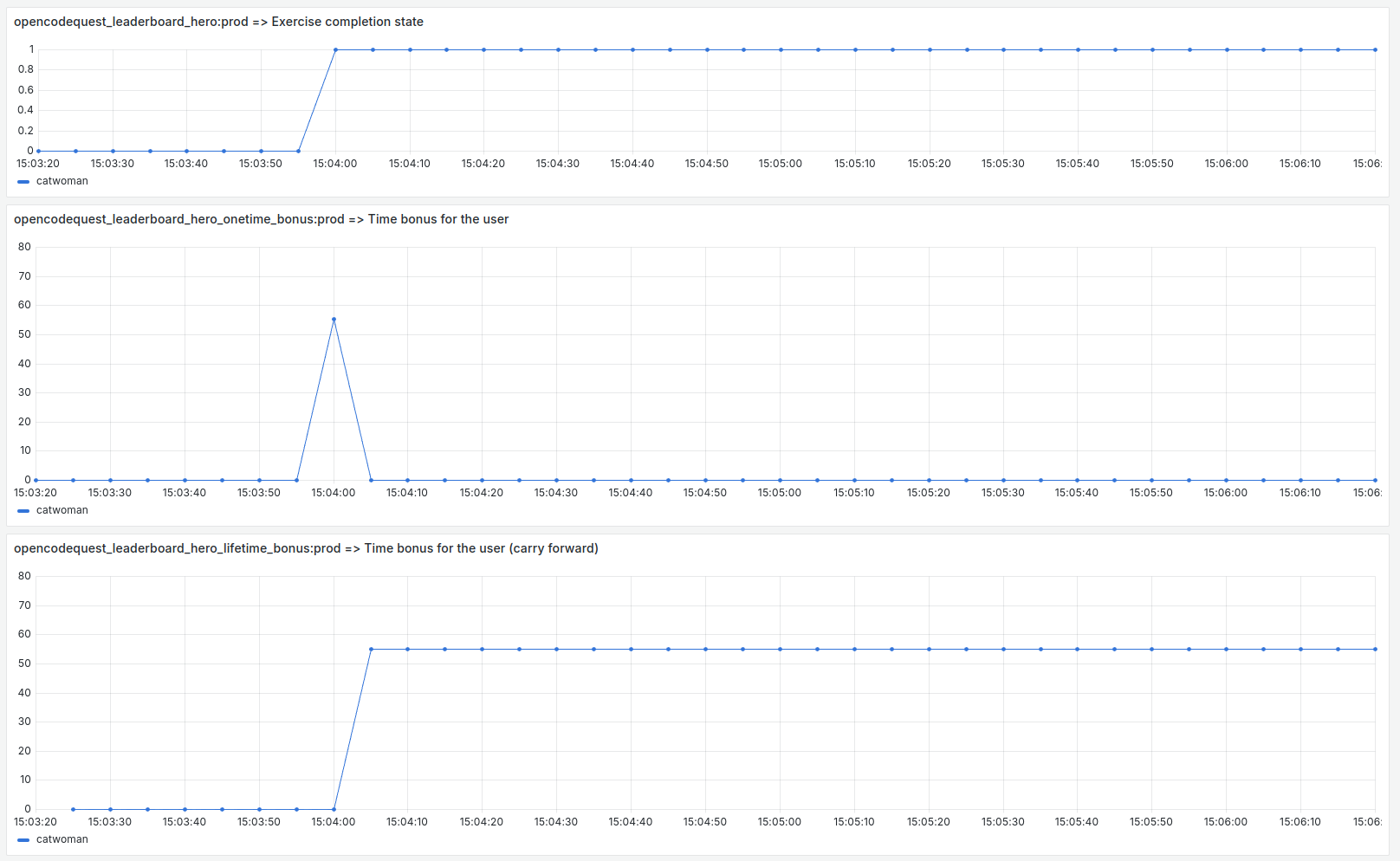The image size is (1400, 861).
Task: Click catwoman color swatch in Exercise completion legend
Action: (23, 182)
